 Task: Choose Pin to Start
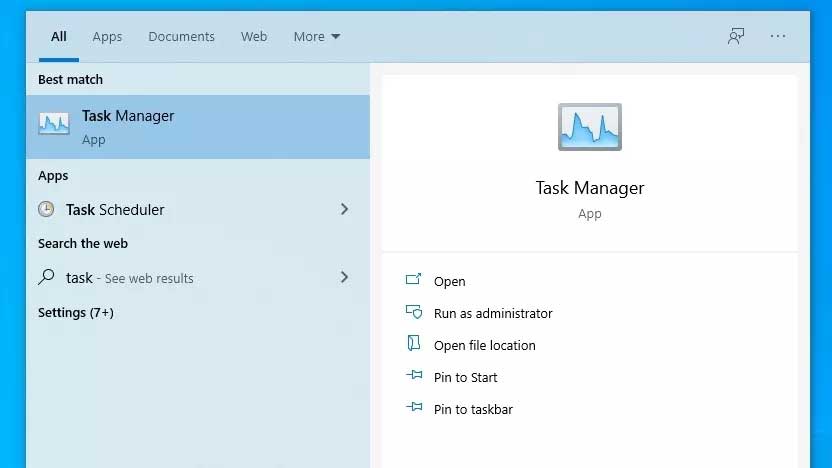pos(465,377)
